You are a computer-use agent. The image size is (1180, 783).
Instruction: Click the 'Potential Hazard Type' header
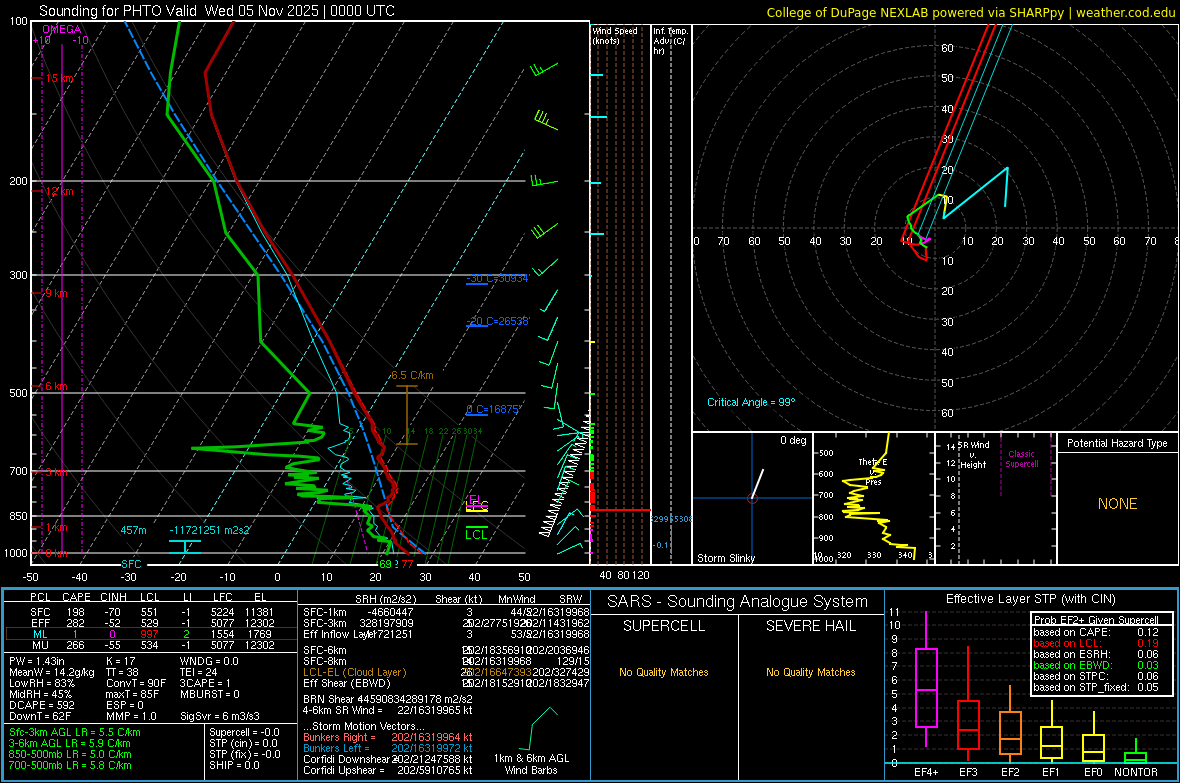(x=1118, y=443)
